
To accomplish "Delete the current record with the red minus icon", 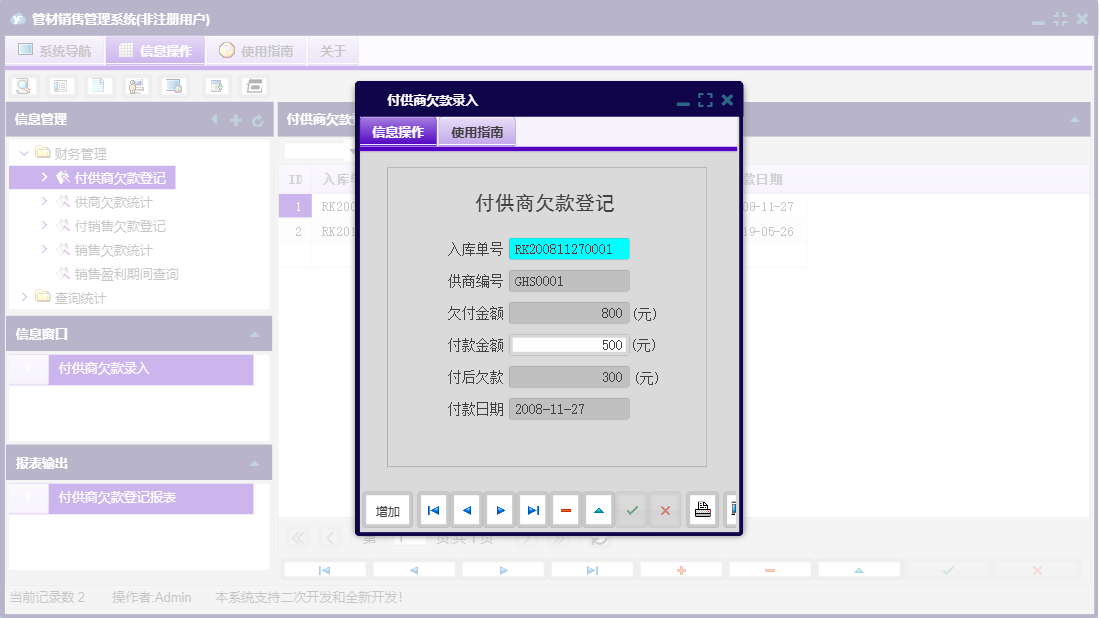I will click(x=565, y=510).
